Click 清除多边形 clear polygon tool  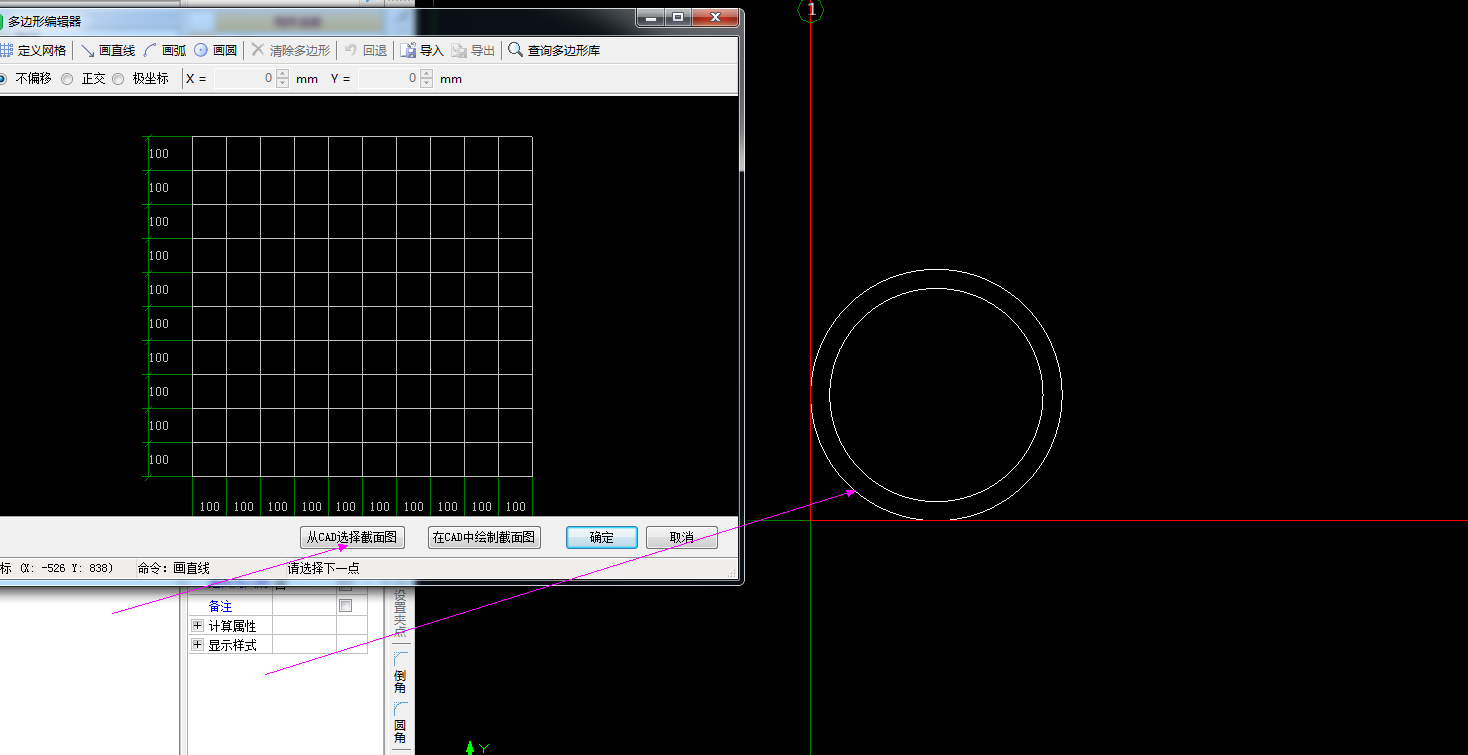coord(290,50)
